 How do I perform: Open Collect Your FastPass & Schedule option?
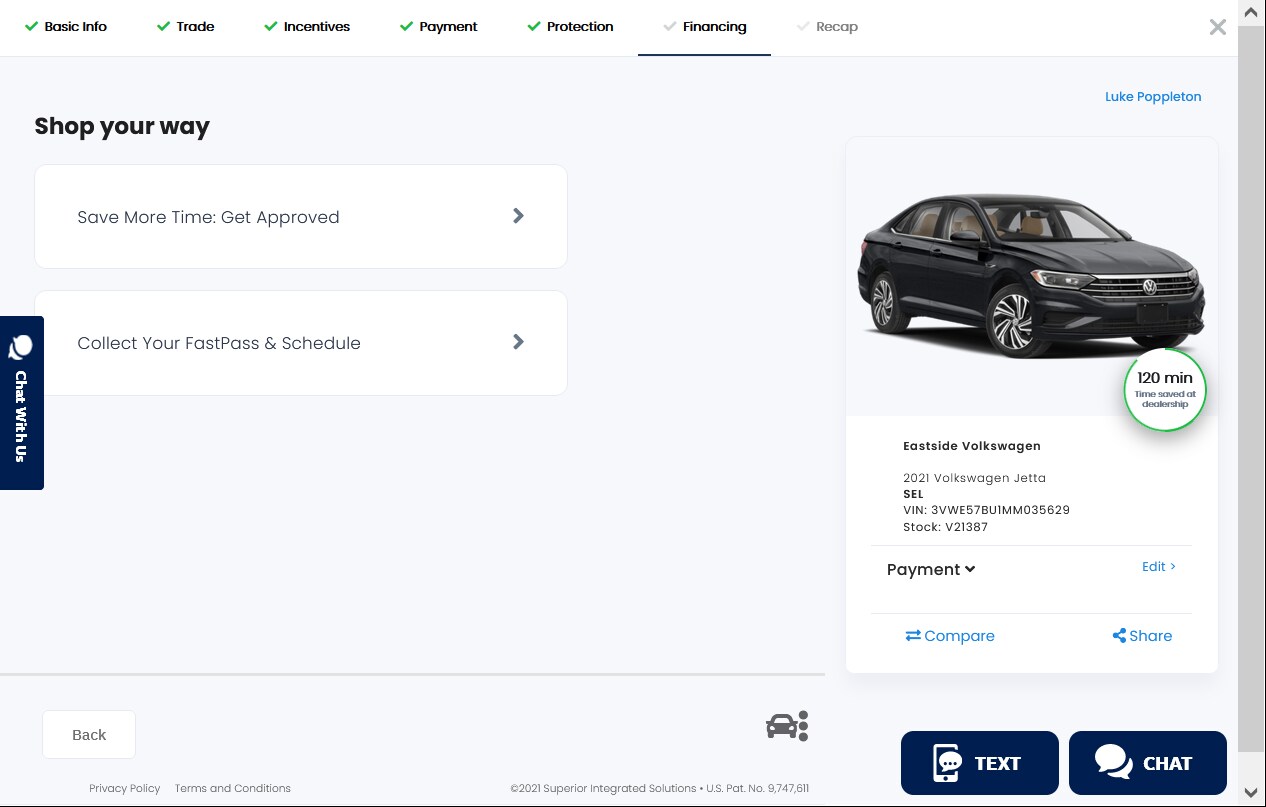click(x=301, y=343)
